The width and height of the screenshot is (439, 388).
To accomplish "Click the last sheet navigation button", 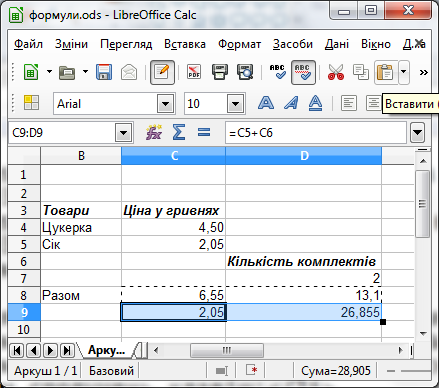I will (67, 350).
